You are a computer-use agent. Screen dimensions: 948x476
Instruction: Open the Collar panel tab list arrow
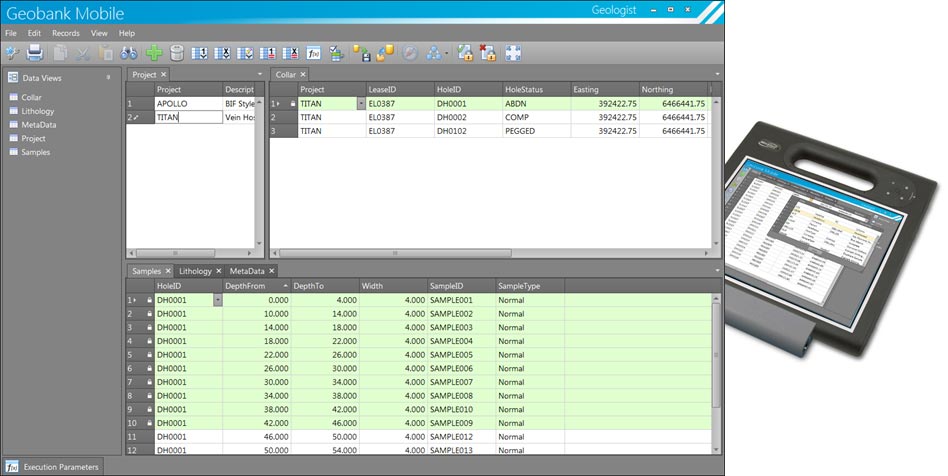pos(717,74)
